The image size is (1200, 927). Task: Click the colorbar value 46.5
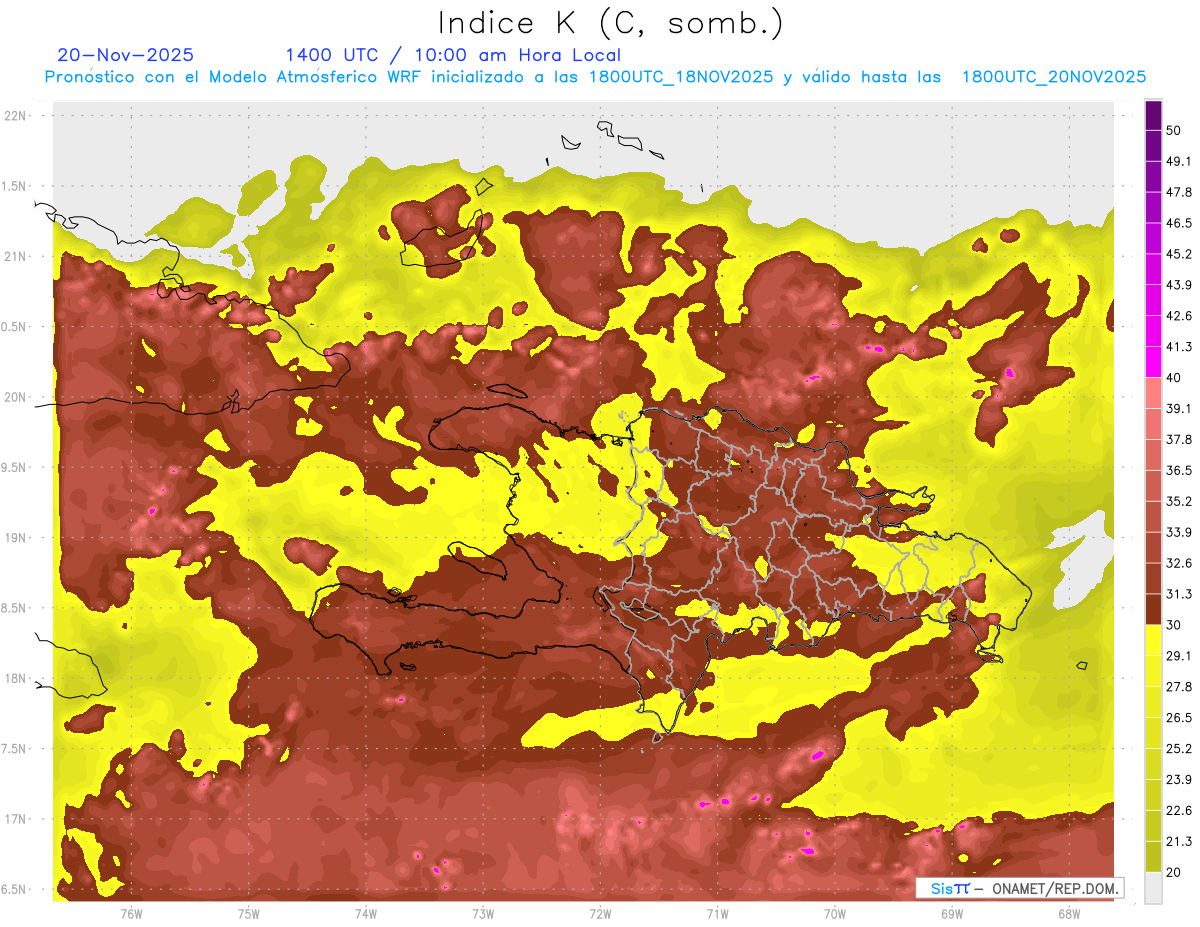point(1178,223)
